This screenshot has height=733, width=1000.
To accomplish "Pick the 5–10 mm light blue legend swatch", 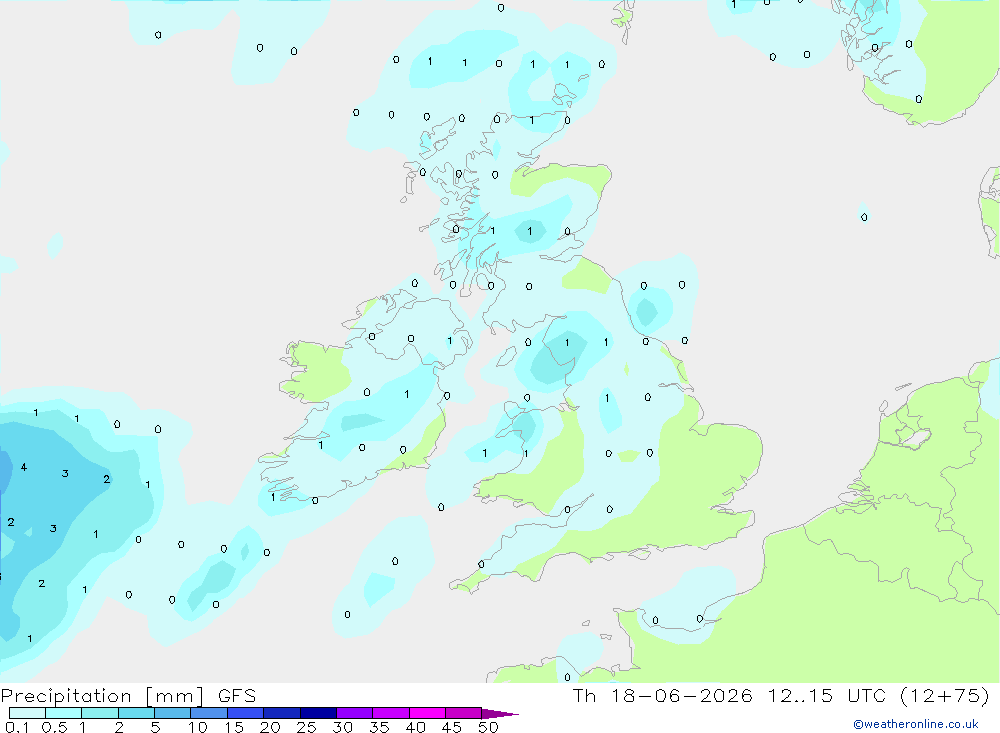I will point(172,713).
